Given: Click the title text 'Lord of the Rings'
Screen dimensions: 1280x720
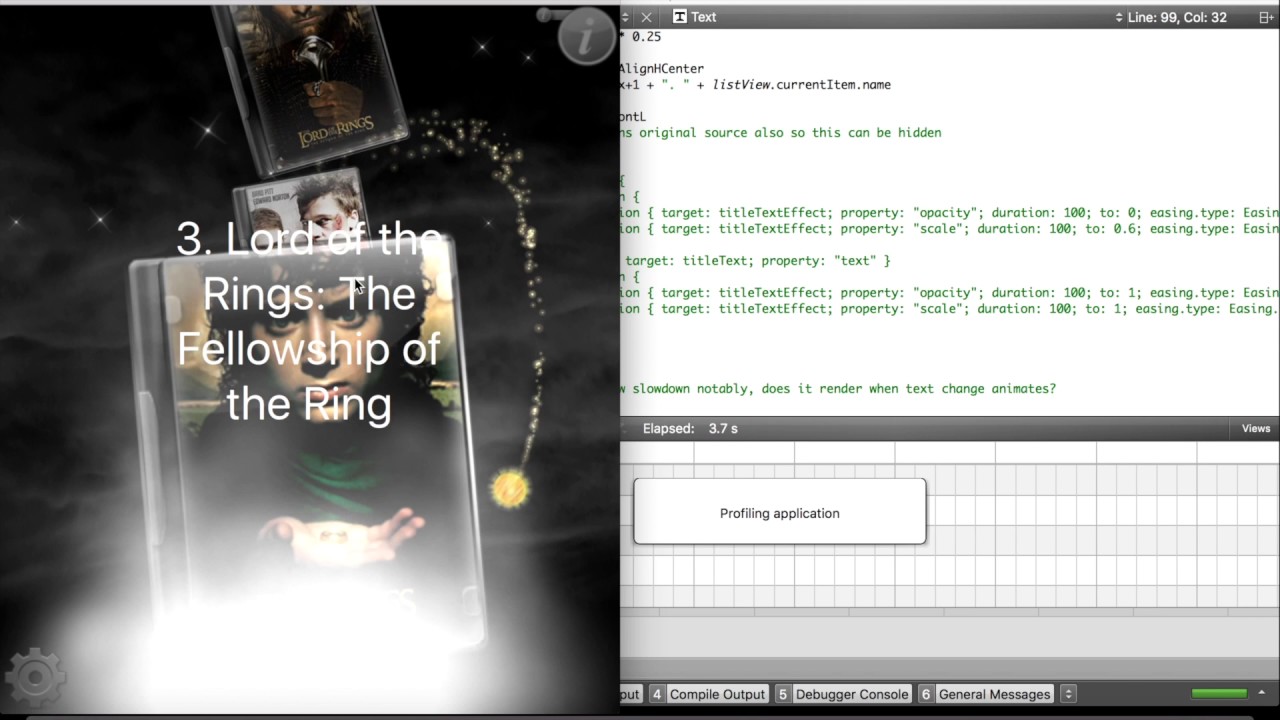Looking at the screenshot, I should pos(308,321).
